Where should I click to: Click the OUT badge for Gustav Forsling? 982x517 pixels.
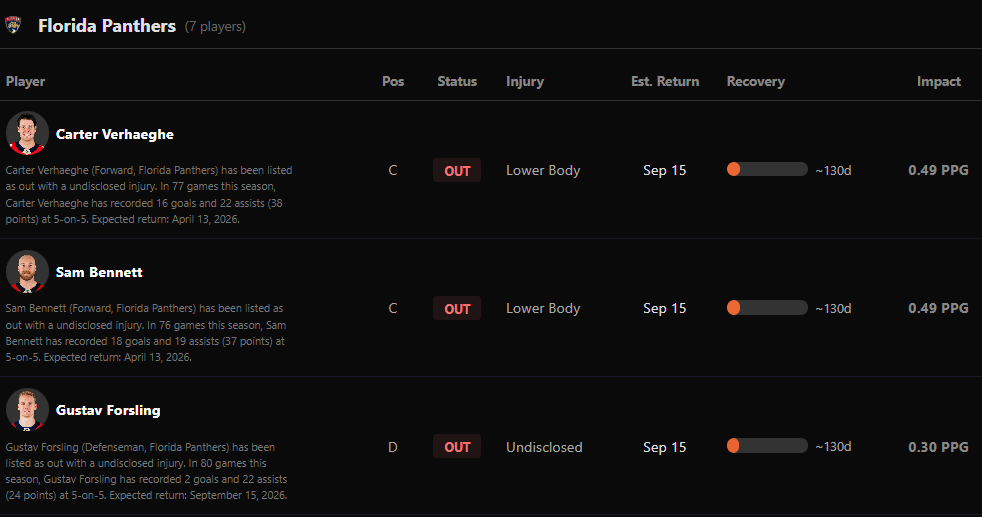tap(457, 447)
